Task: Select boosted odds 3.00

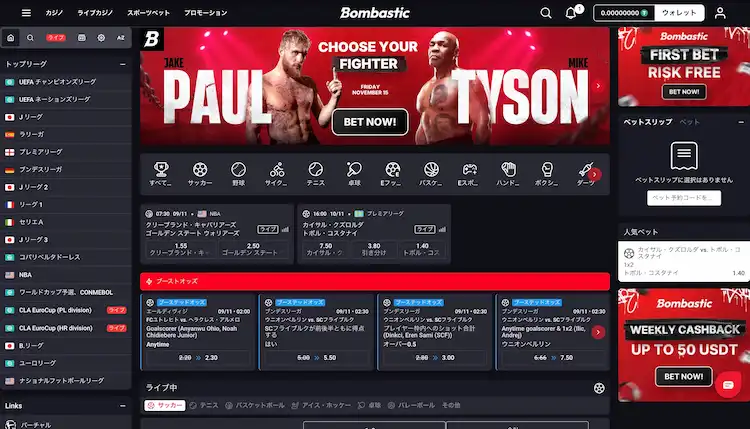Action: tap(435, 358)
